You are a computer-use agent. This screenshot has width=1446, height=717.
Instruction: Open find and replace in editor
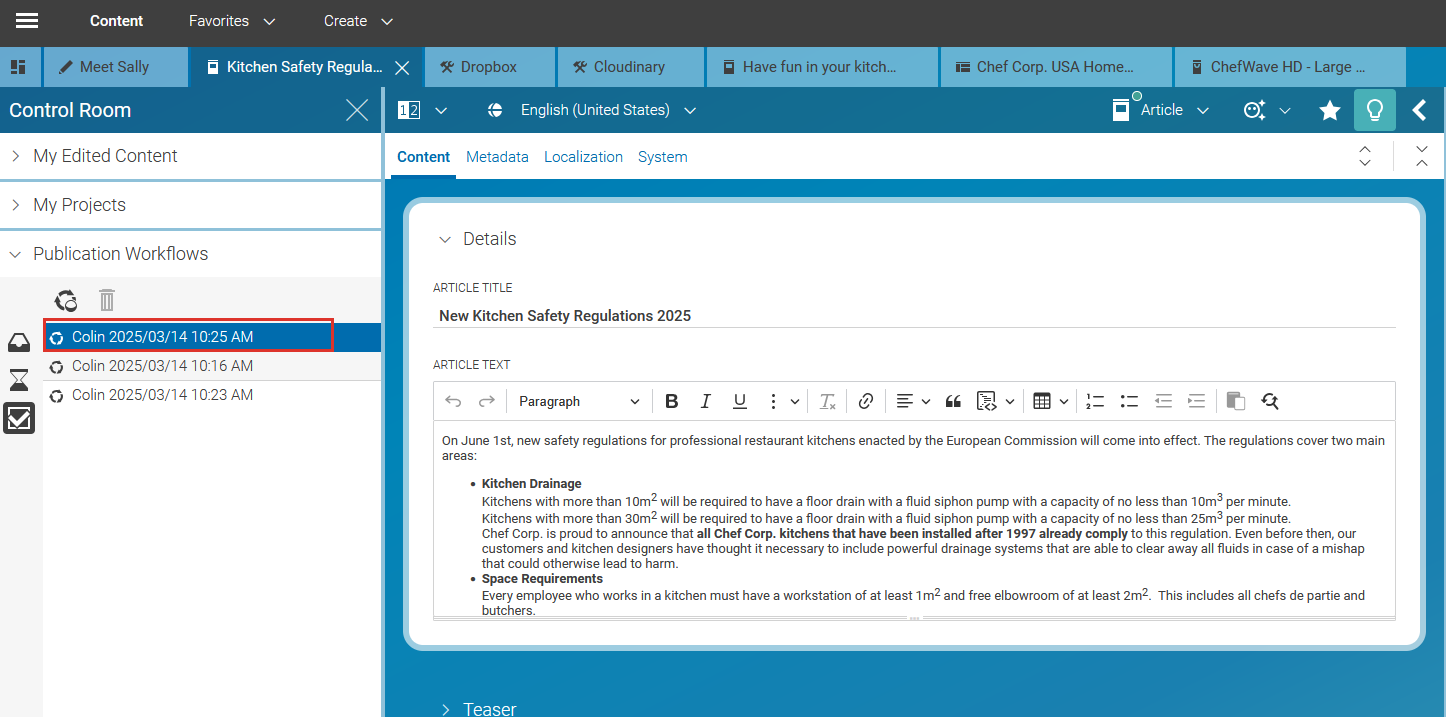1270,401
